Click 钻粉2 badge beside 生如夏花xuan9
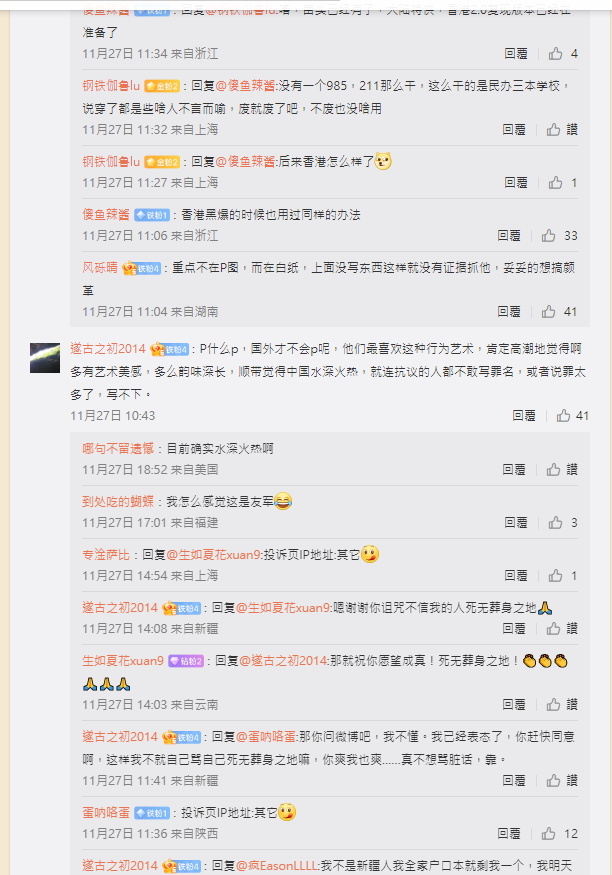Screen dimensions: 612x875 click(186, 661)
